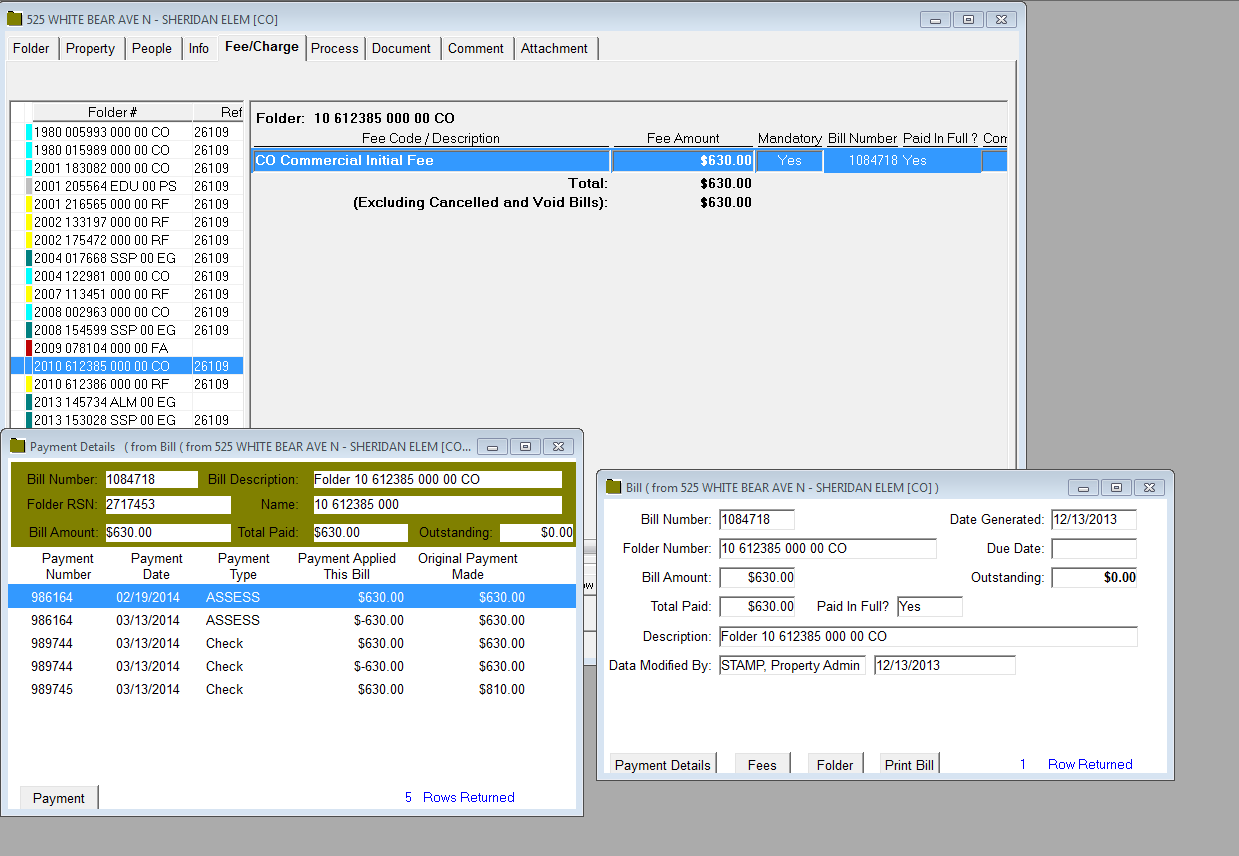
Task: Click the Payment Details window's title bar folder icon
Action: (17, 446)
